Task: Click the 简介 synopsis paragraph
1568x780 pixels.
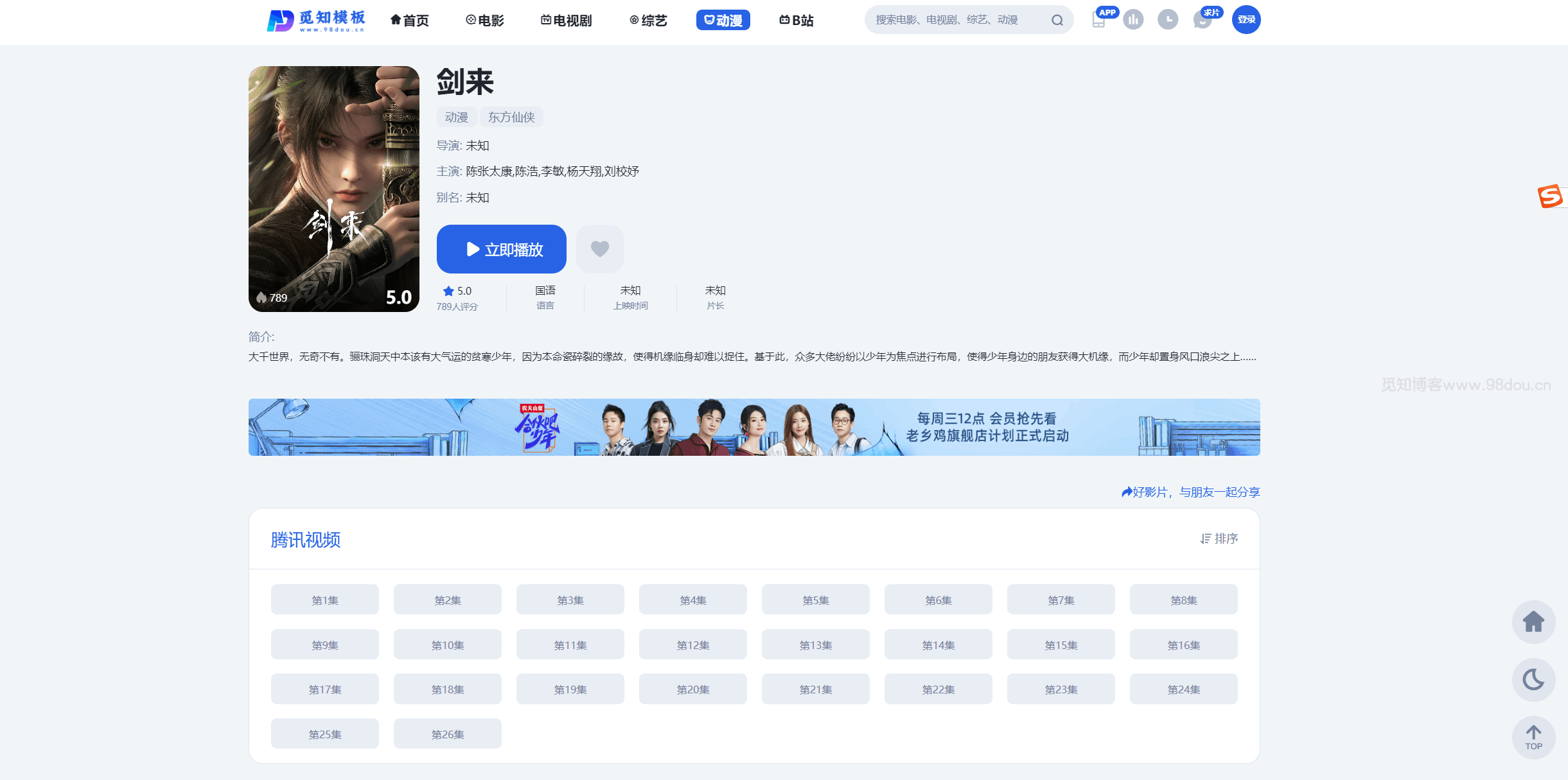Action: tap(752, 356)
